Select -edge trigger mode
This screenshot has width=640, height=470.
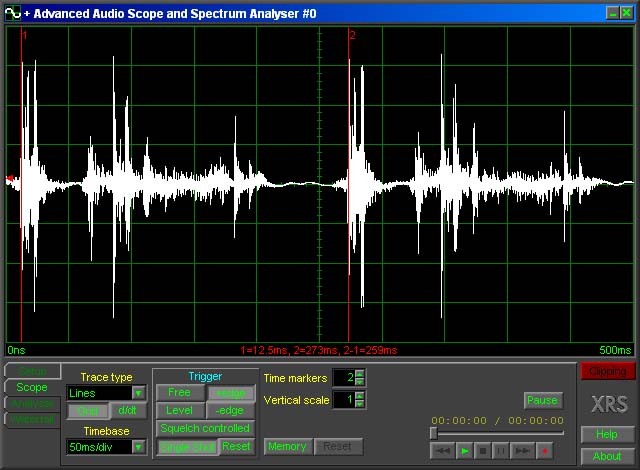231,410
